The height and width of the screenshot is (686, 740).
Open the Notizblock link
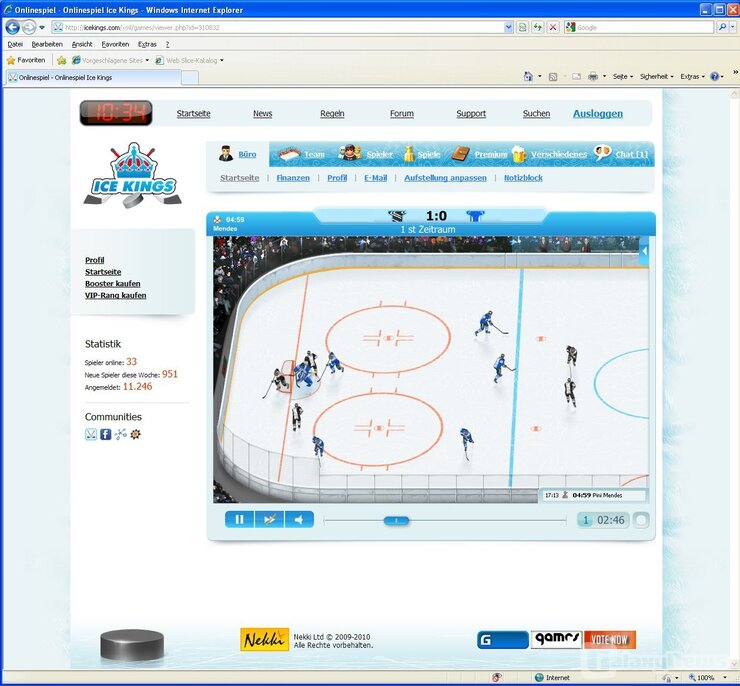(523, 178)
